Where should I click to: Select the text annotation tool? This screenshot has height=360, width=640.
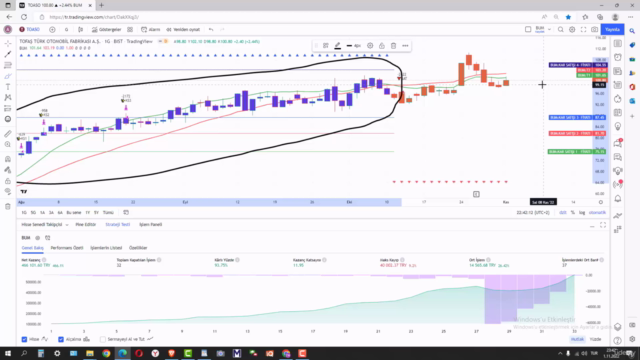tap(8, 87)
